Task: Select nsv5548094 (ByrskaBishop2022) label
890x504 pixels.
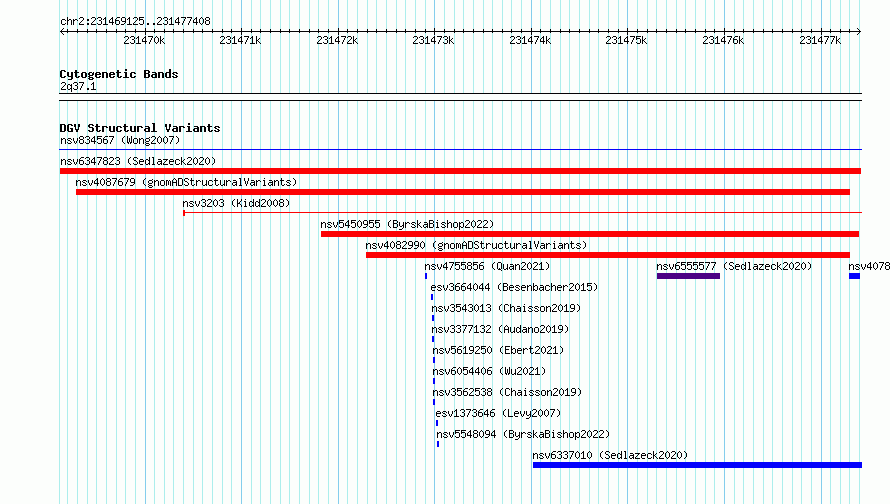Action: [x=523, y=434]
